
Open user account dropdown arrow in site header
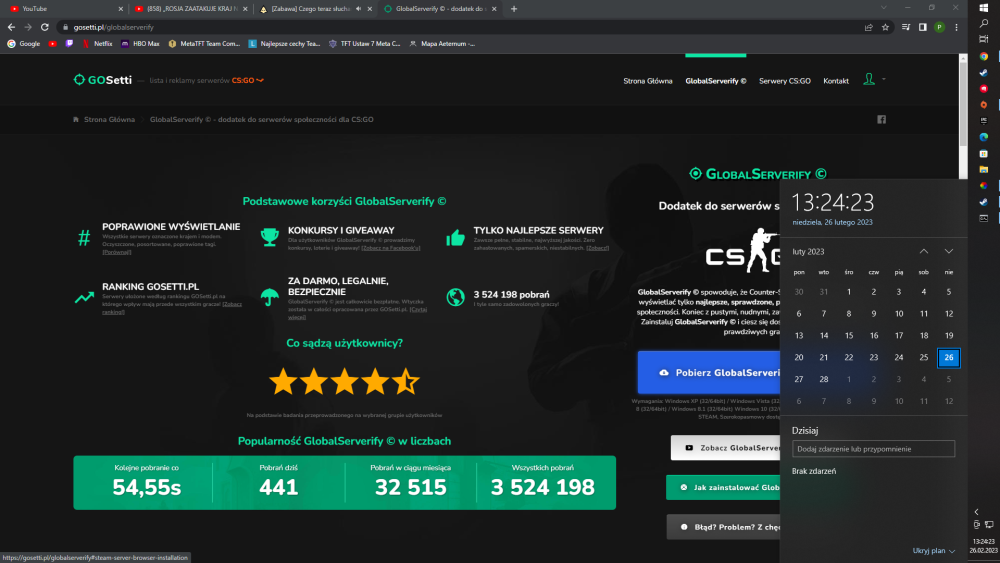pos(883,79)
